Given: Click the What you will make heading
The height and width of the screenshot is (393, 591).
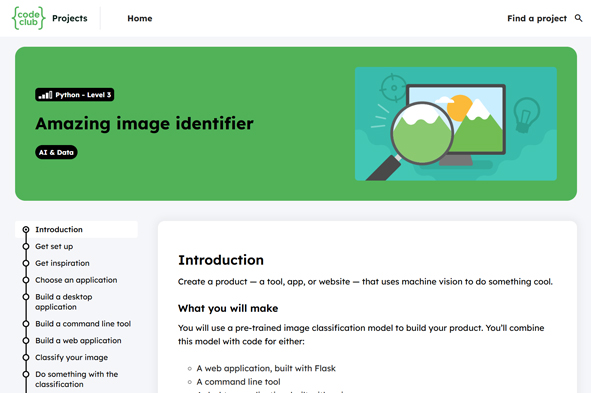Looking at the screenshot, I should point(228,308).
